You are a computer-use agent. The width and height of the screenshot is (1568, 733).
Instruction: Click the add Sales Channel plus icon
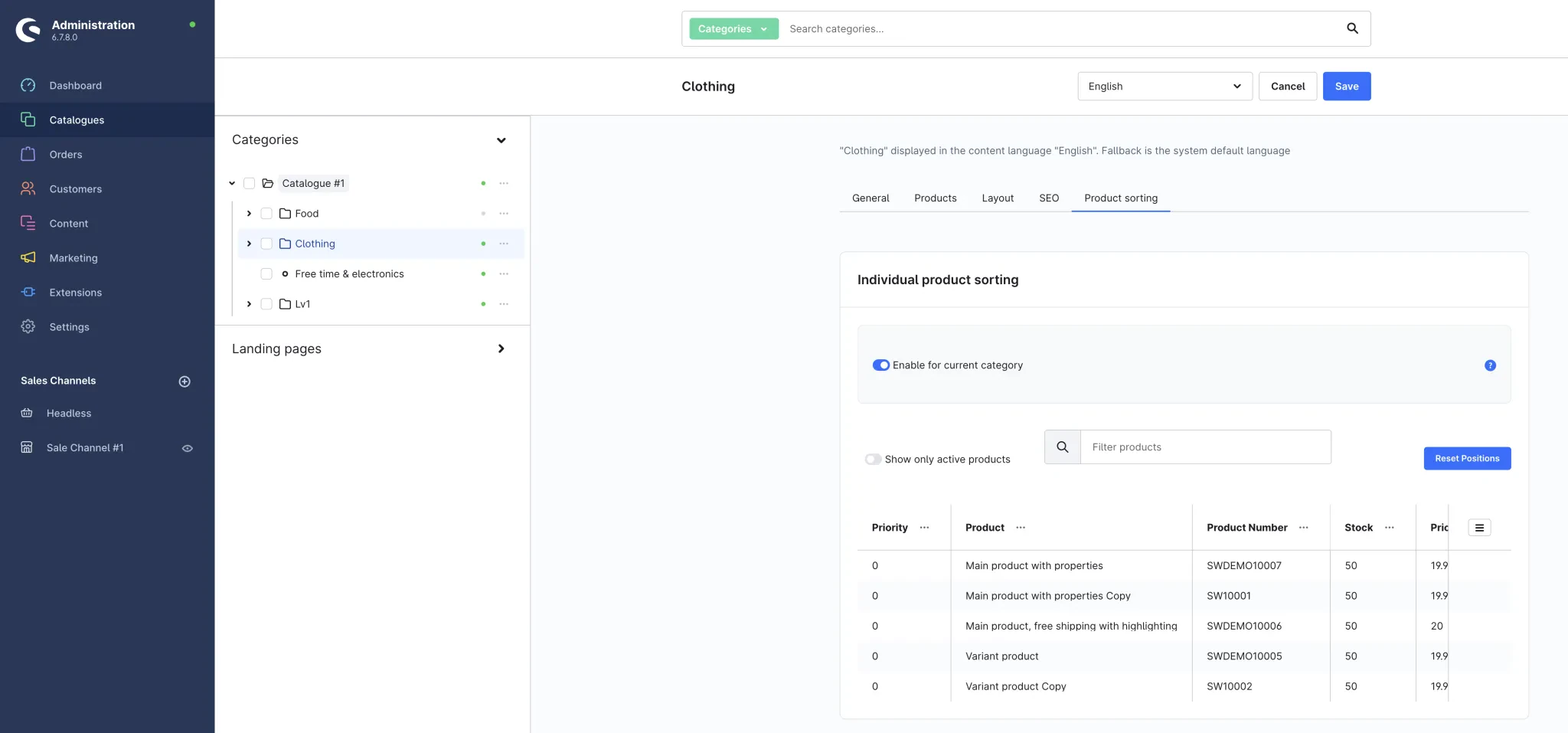coord(185,381)
